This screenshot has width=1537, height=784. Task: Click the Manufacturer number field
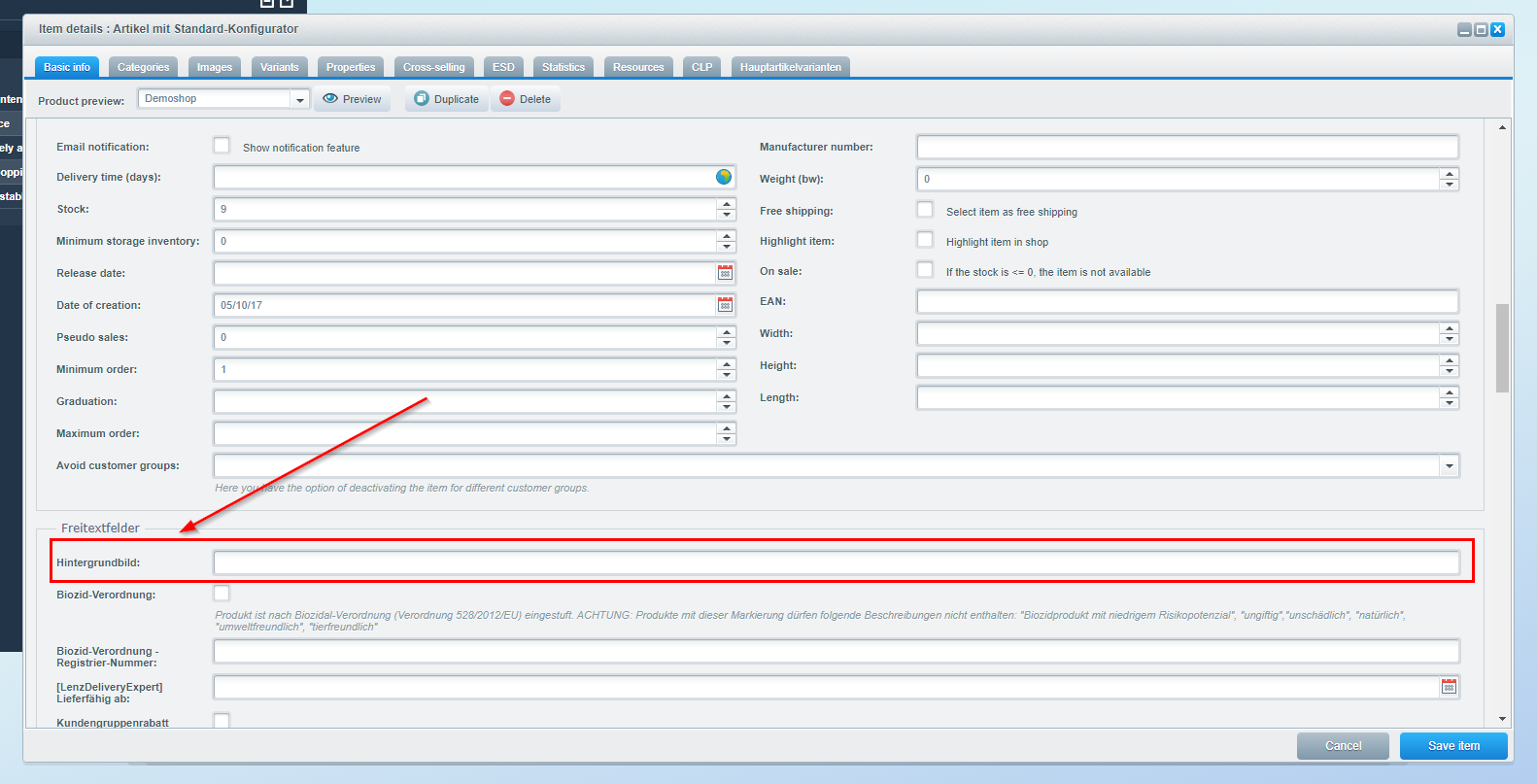point(1187,147)
